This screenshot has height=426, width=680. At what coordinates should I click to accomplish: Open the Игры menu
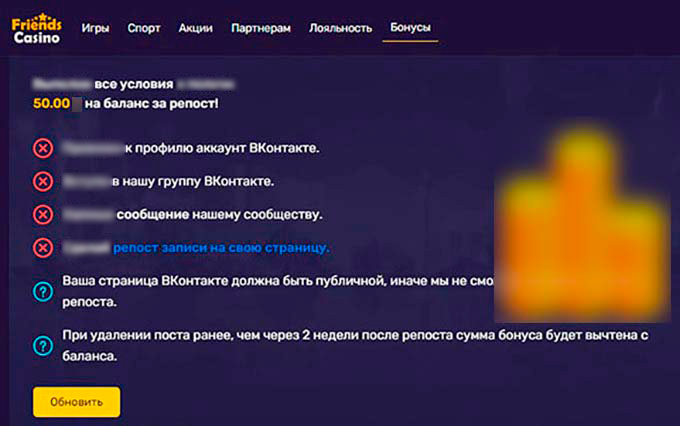point(95,28)
